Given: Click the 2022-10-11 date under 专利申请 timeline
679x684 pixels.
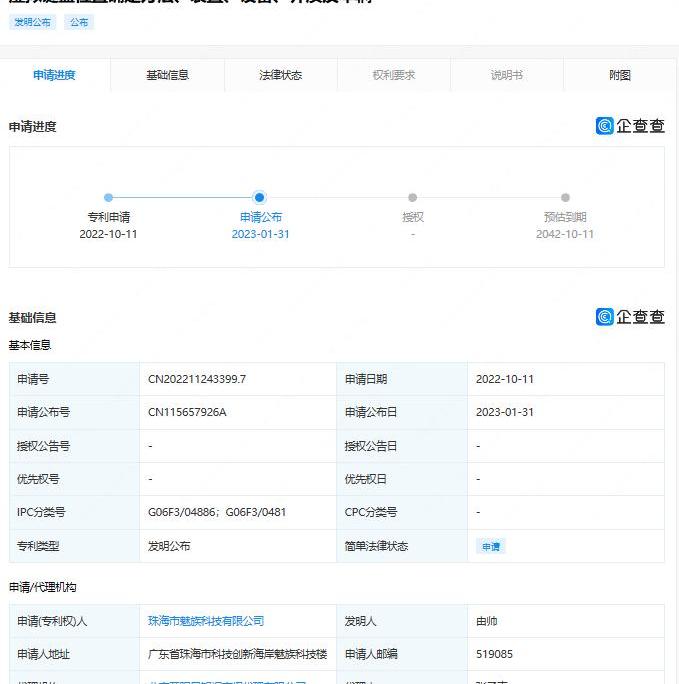Looking at the screenshot, I should point(108,234).
